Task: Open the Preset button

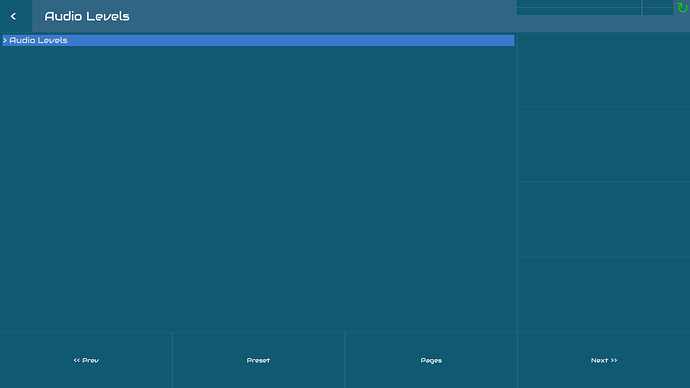Action: click(x=258, y=360)
